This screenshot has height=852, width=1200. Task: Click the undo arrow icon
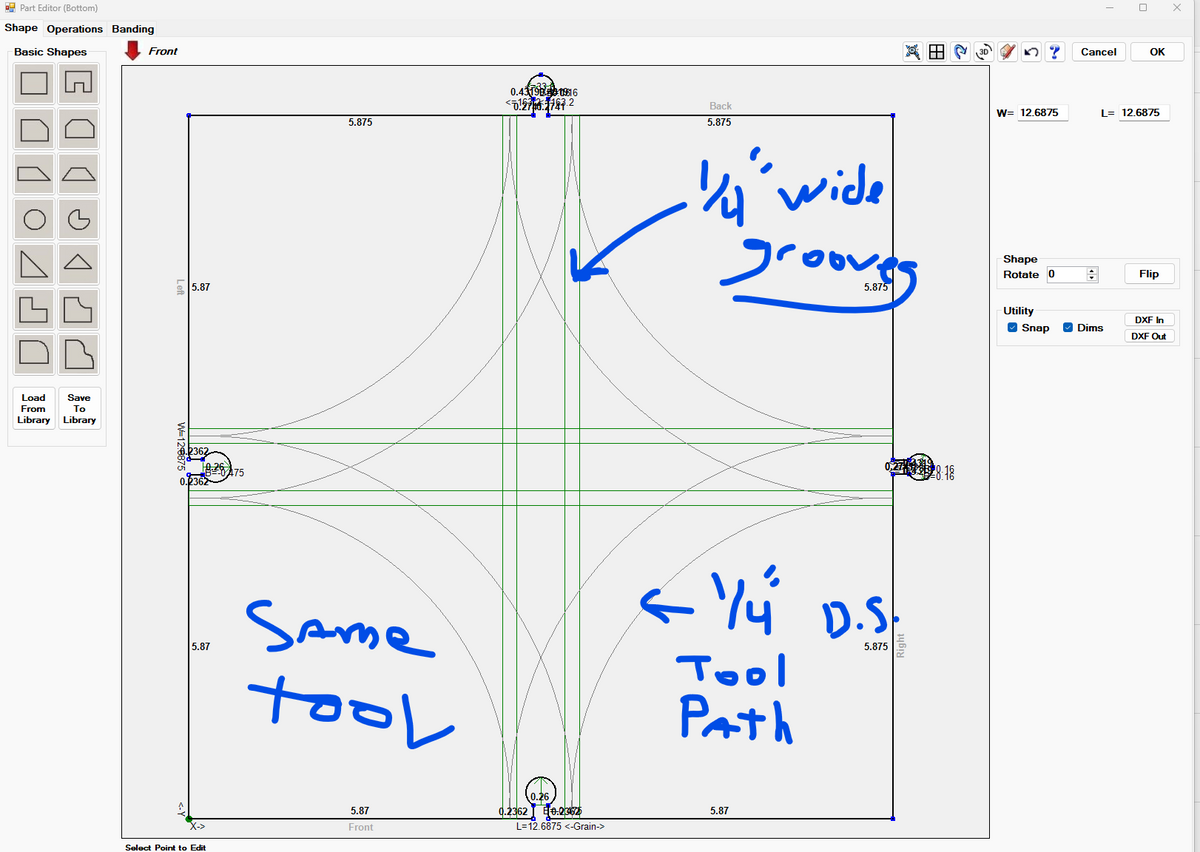pyautogui.click(x=1031, y=52)
